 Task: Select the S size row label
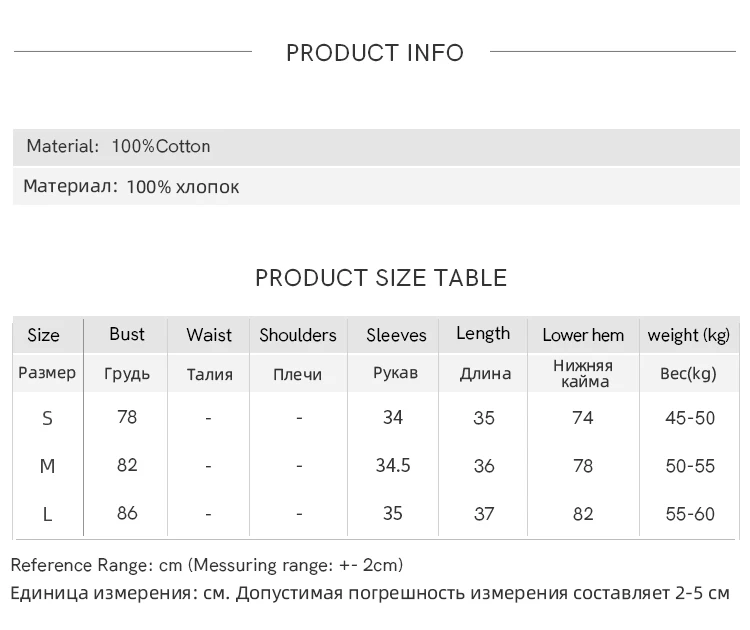(x=47, y=418)
